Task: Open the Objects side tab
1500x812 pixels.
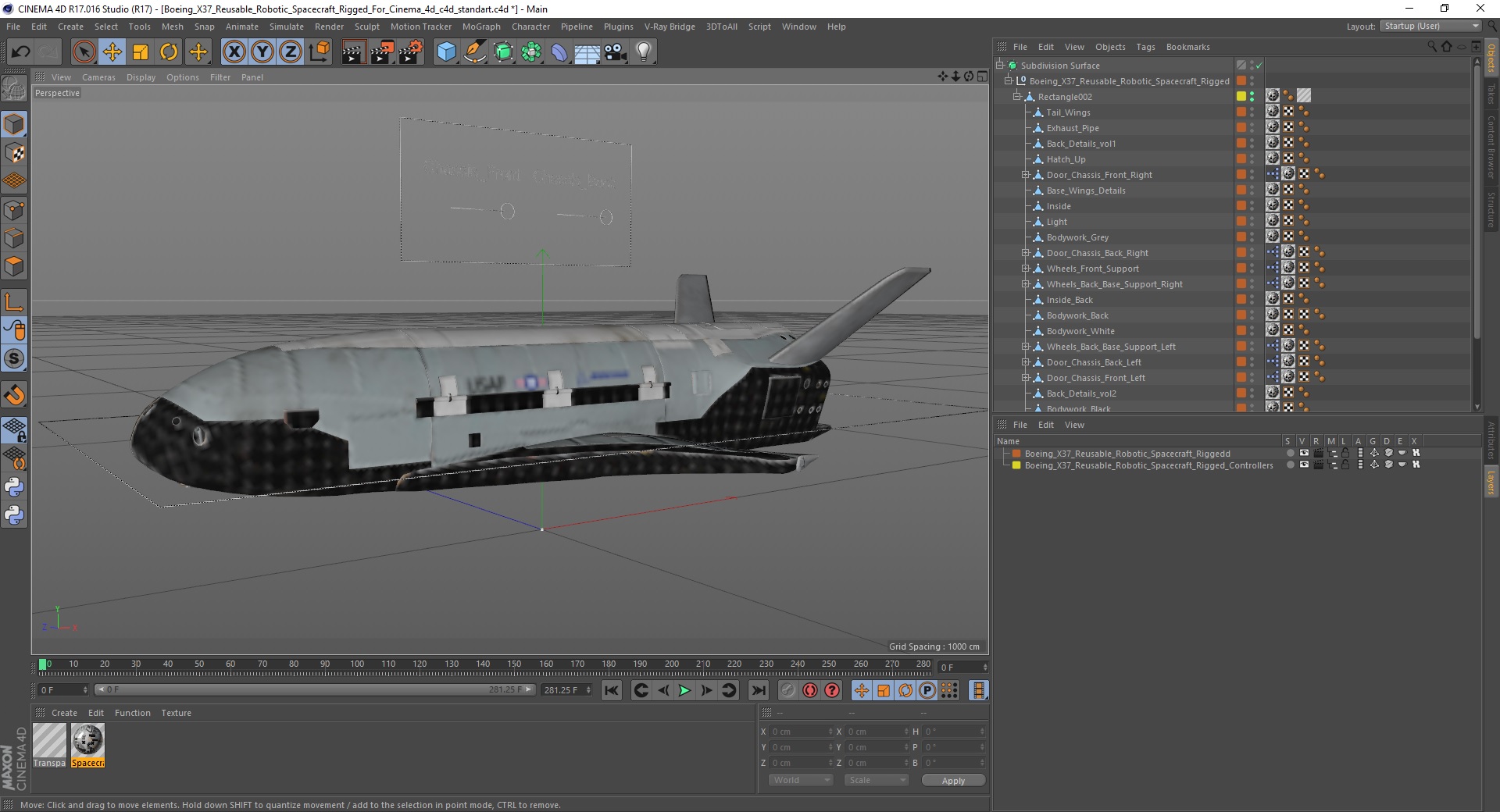Action: 1491,59
